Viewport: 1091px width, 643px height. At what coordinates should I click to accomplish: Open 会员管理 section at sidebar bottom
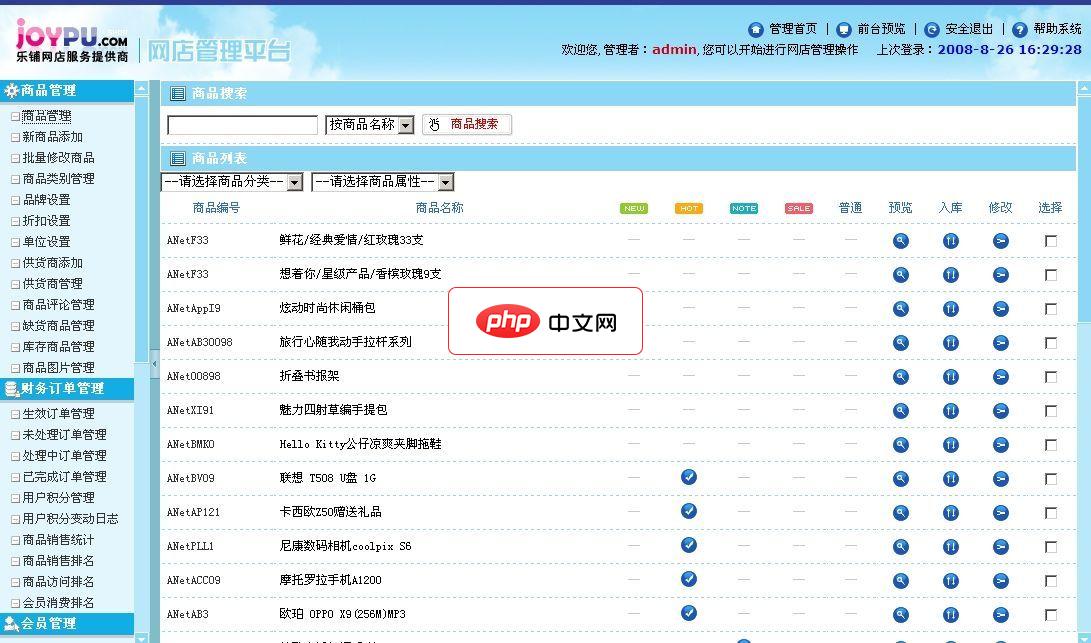(x=45, y=623)
